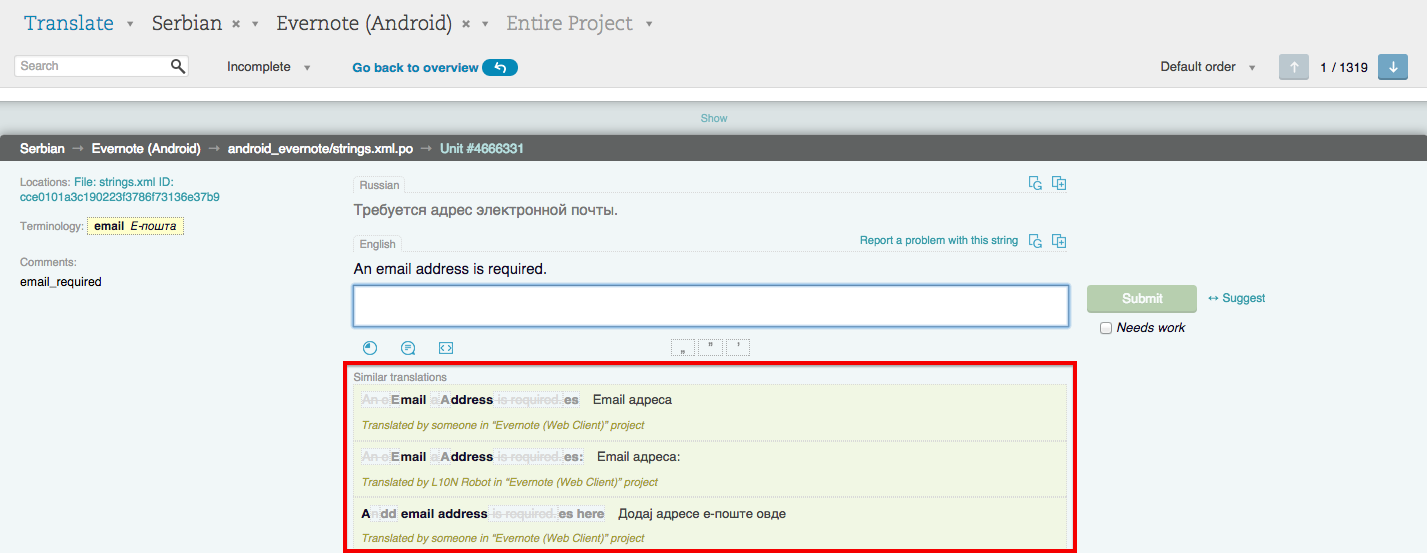Image resolution: width=1427 pixels, height=553 pixels.
Task: Click the translation input text area
Action: pyautogui.click(x=710, y=306)
